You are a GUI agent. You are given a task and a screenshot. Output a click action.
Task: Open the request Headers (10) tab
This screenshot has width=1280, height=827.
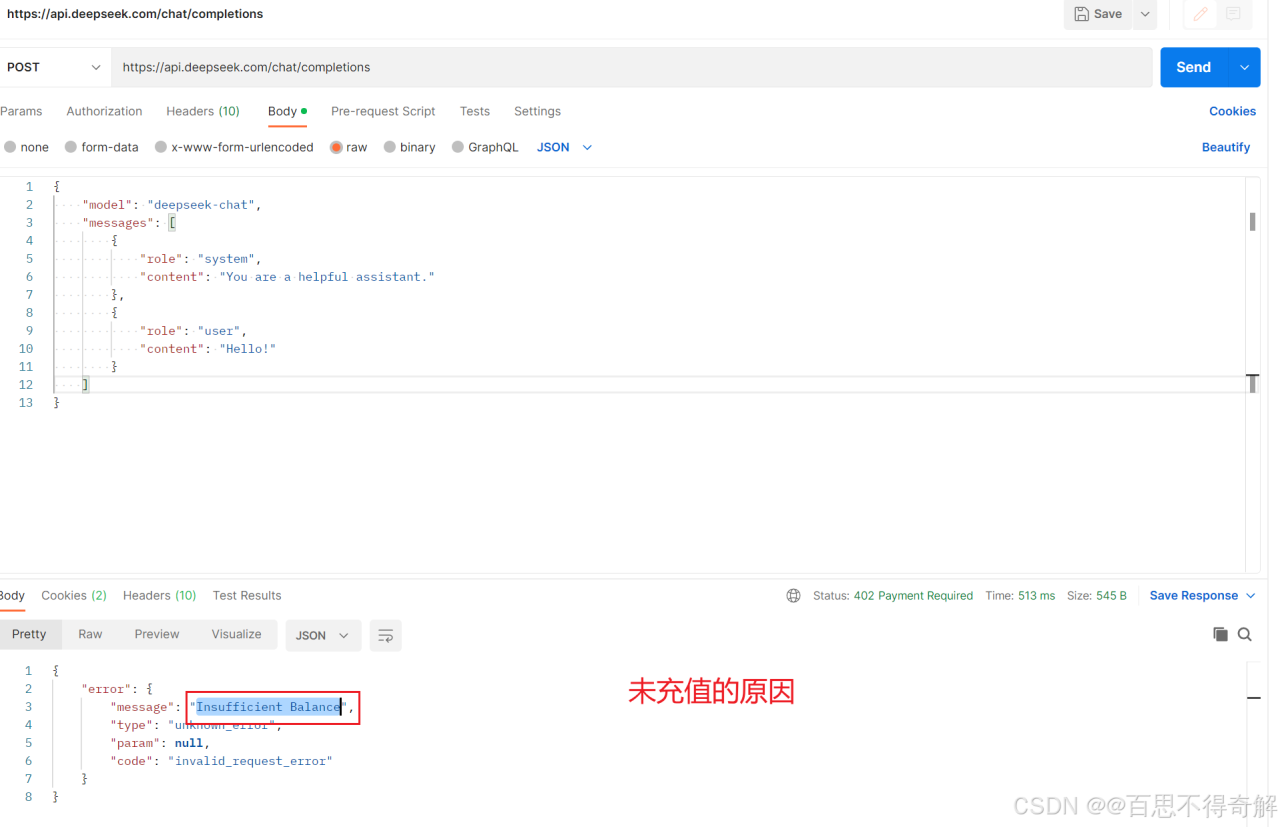203,111
